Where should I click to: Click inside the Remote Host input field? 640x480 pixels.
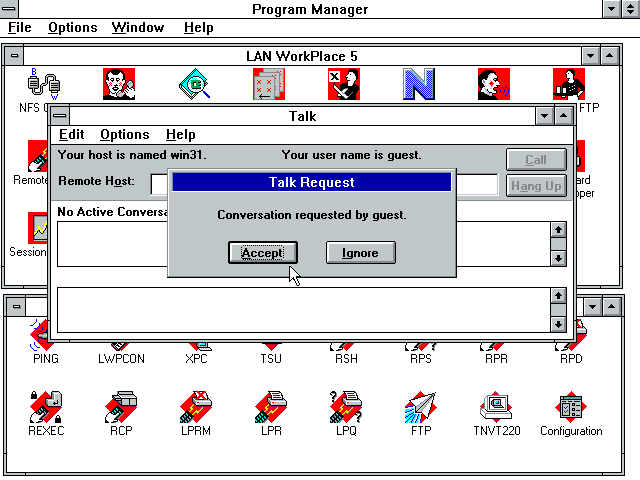point(324,184)
